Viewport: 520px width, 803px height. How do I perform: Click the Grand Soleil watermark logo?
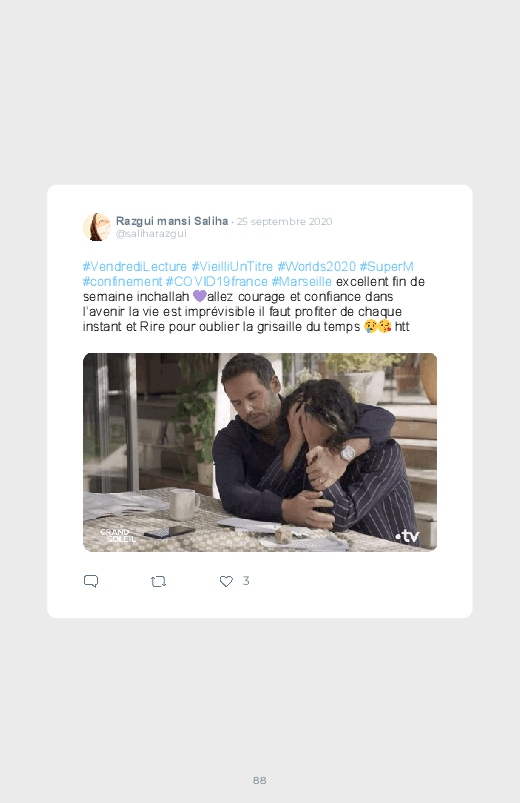[x=117, y=535]
